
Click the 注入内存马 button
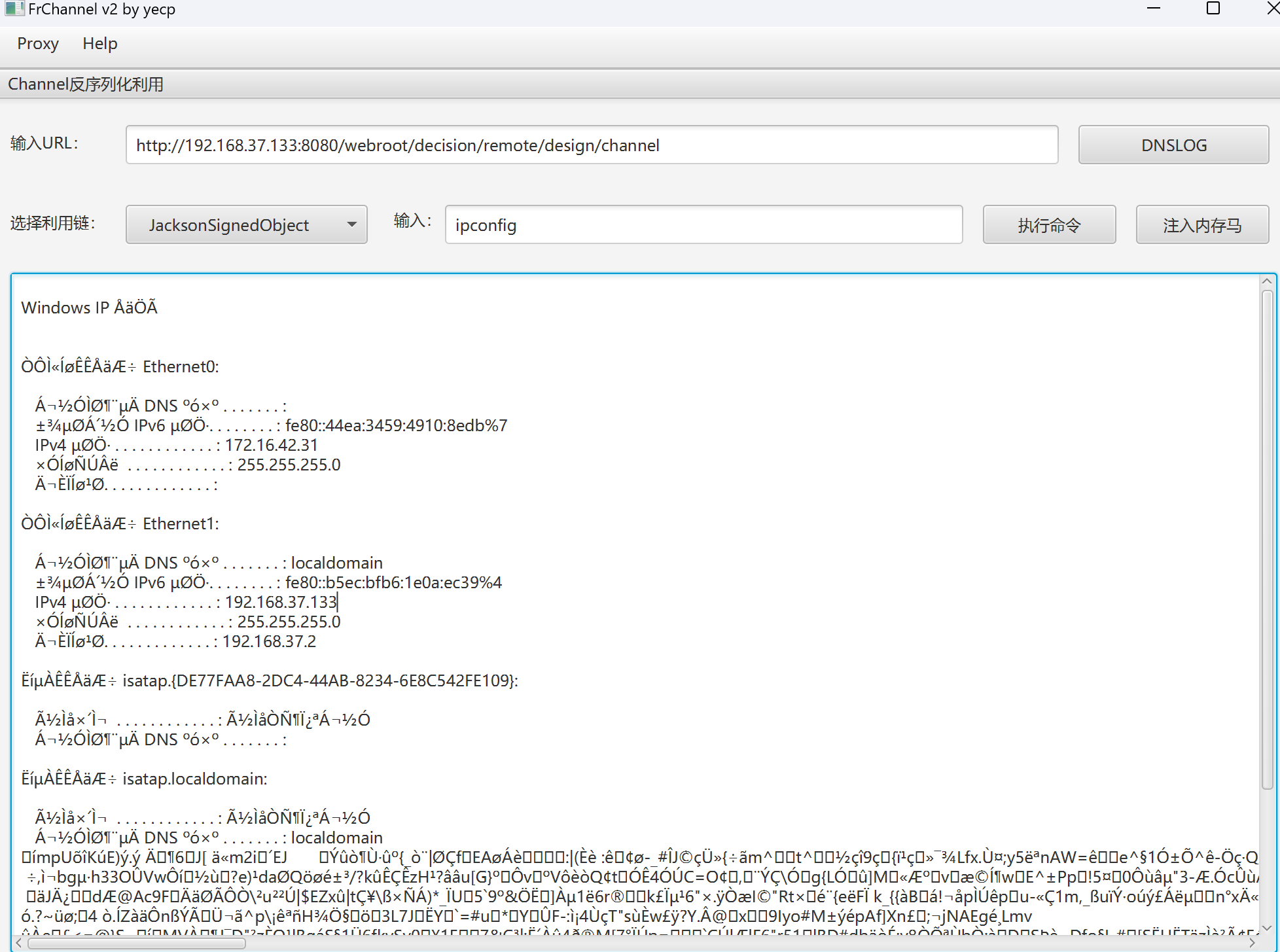[1202, 225]
